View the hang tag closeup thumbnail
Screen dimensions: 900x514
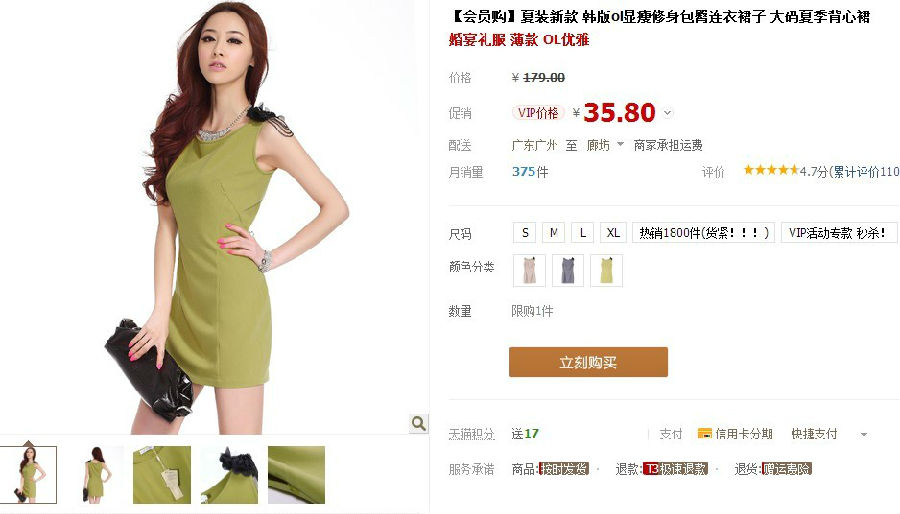pos(162,474)
